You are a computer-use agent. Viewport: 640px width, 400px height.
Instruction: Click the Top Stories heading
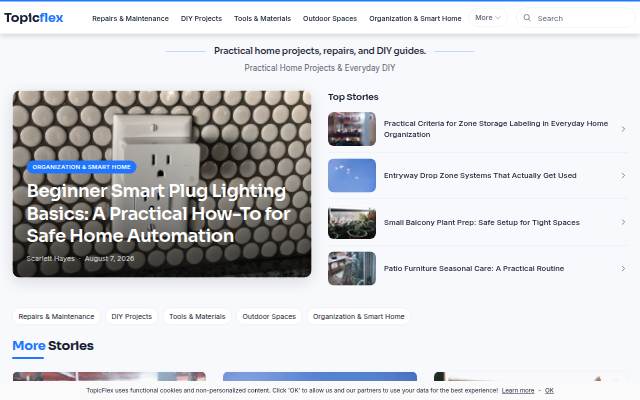353,97
